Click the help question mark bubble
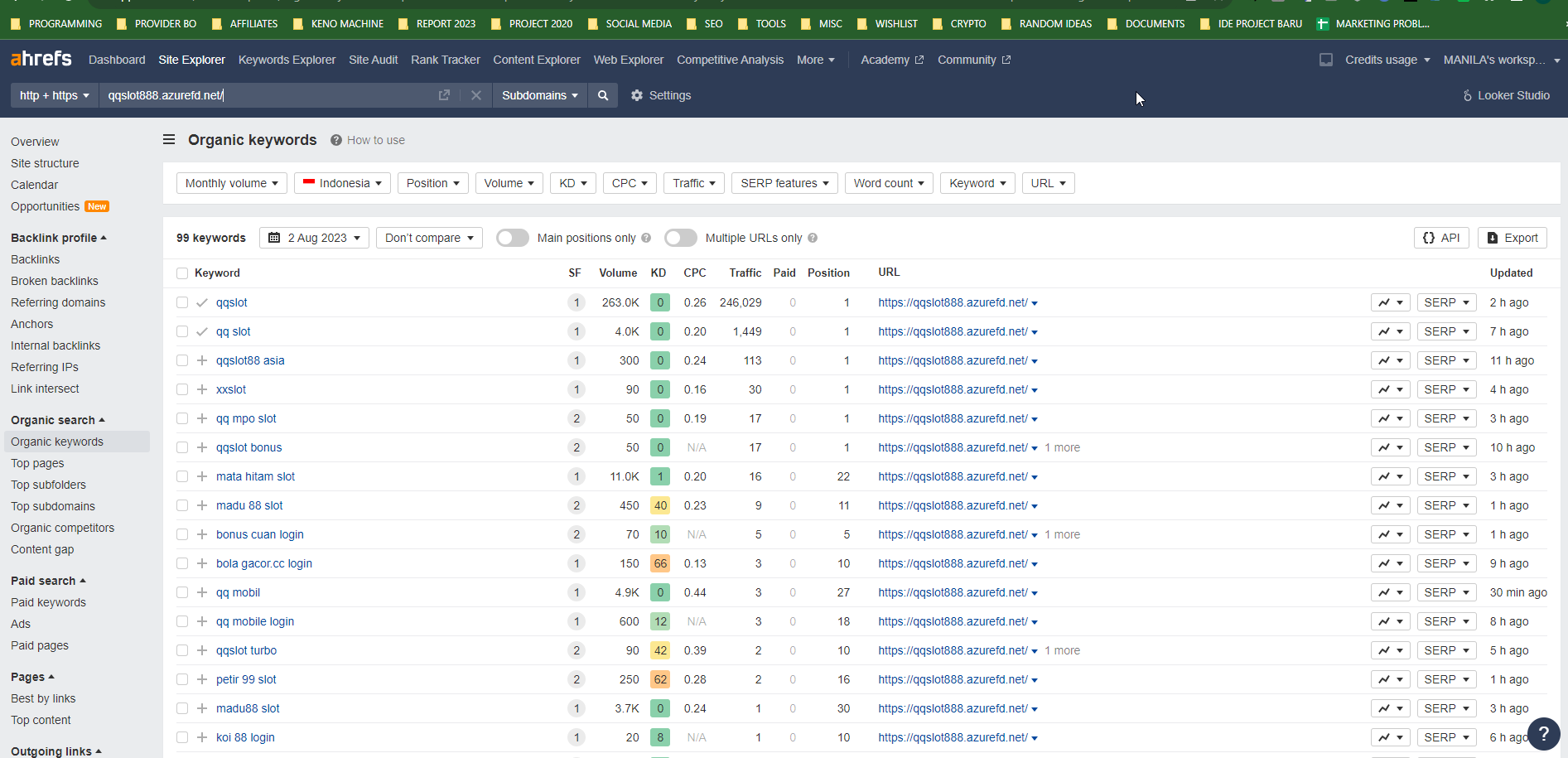The height and width of the screenshot is (758, 1568). point(1543,733)
